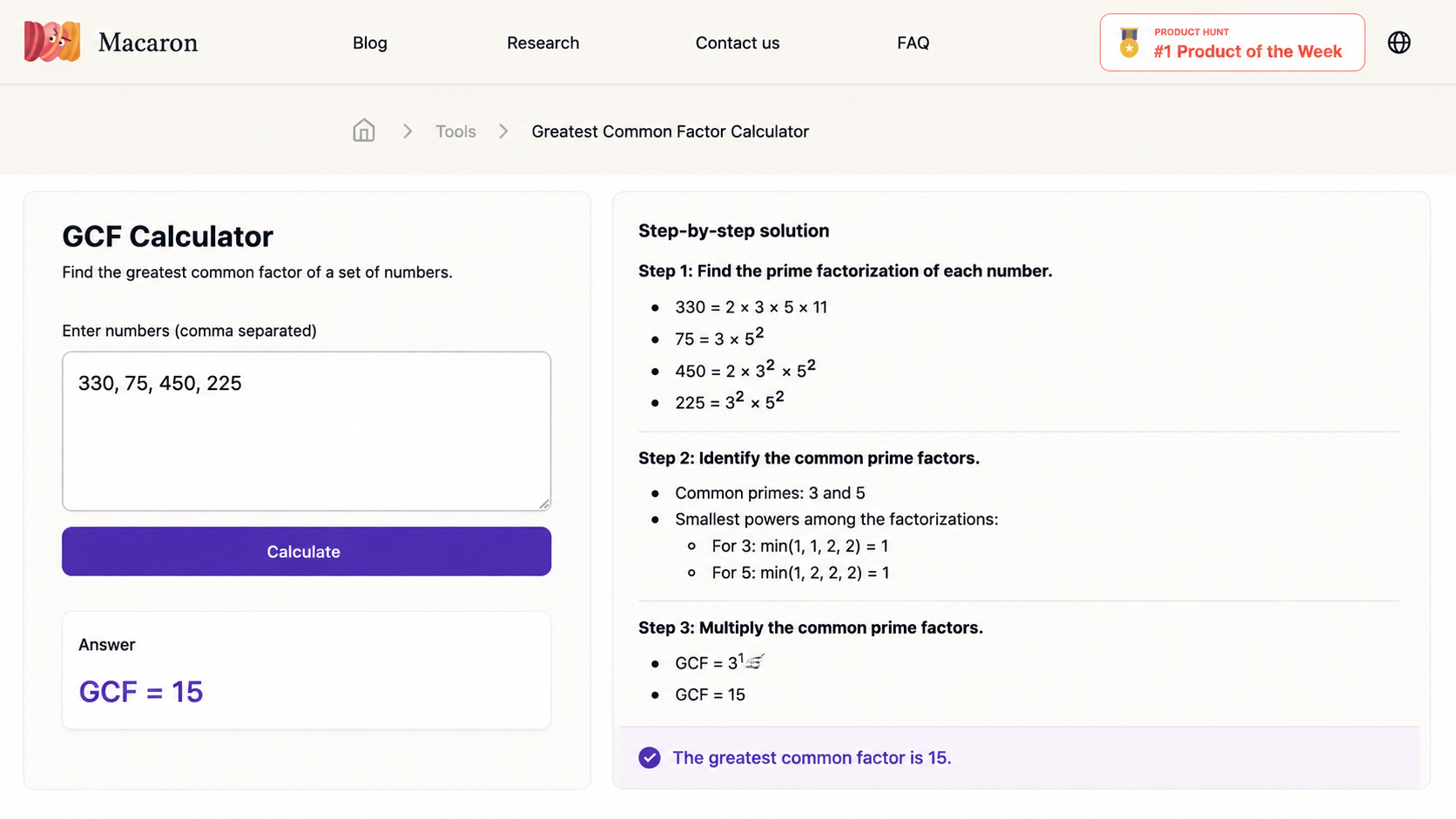This screenshot has width=1456, height=819.
Task: Click the Step 3 heading text
Action: [811, 628]
